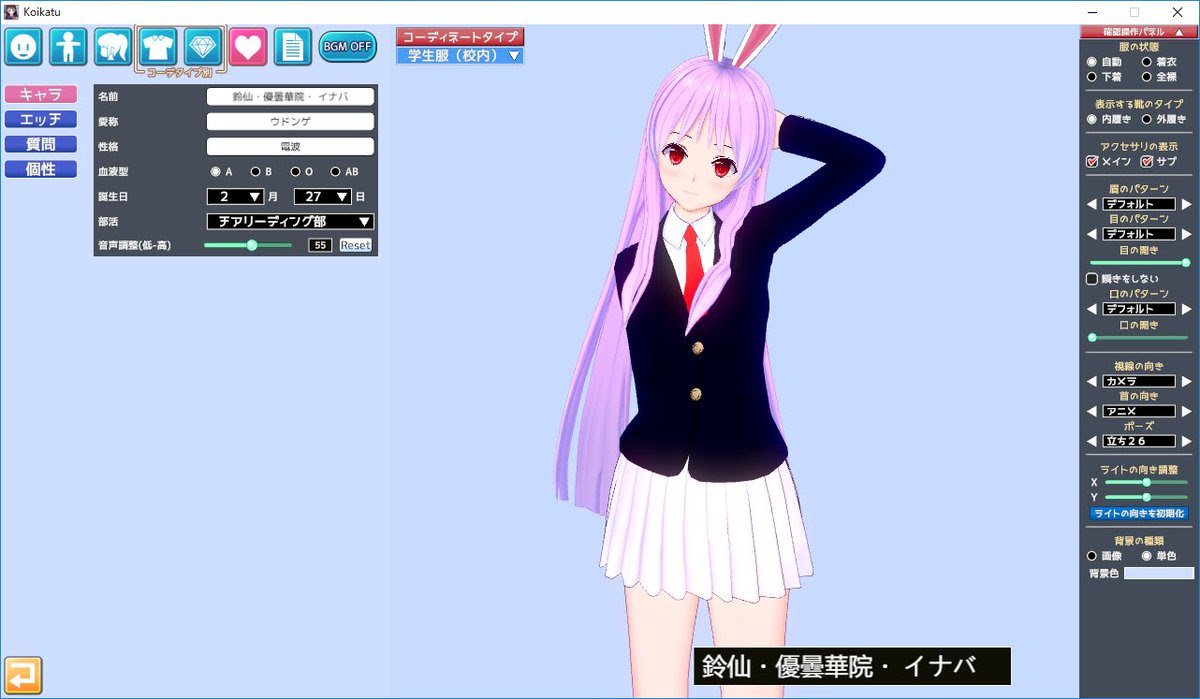The image size is (1200, 699).
Task: Next pose (ポーズ) arrow
Action: point(1186,441)
